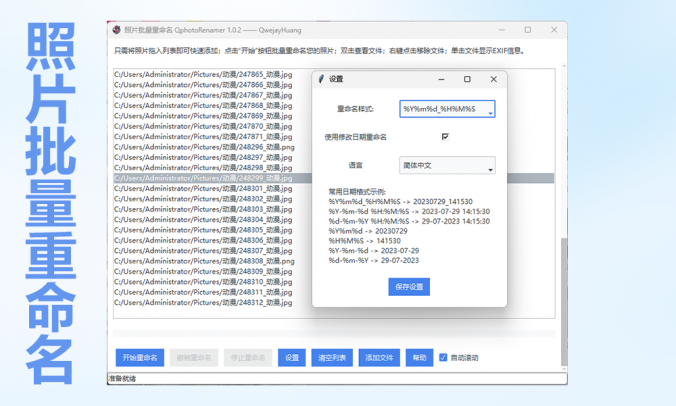Click example line ending 20230729_141530
This screenshot has height=406, width=676.
tap(401, 201)
